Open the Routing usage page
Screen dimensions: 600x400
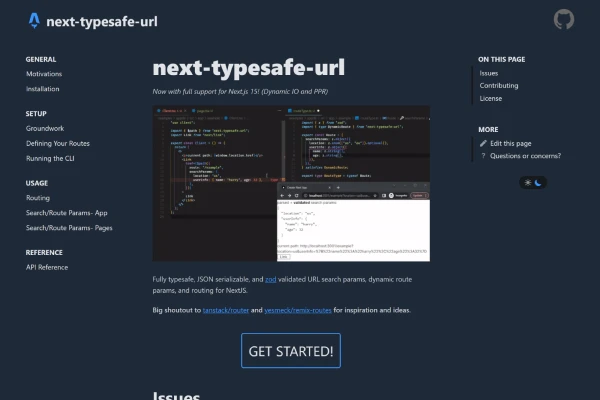[38, 198]
